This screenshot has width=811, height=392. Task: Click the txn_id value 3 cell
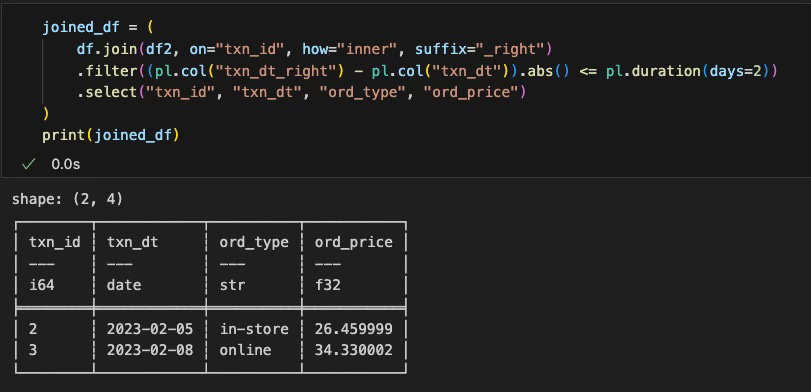[33, 350]
